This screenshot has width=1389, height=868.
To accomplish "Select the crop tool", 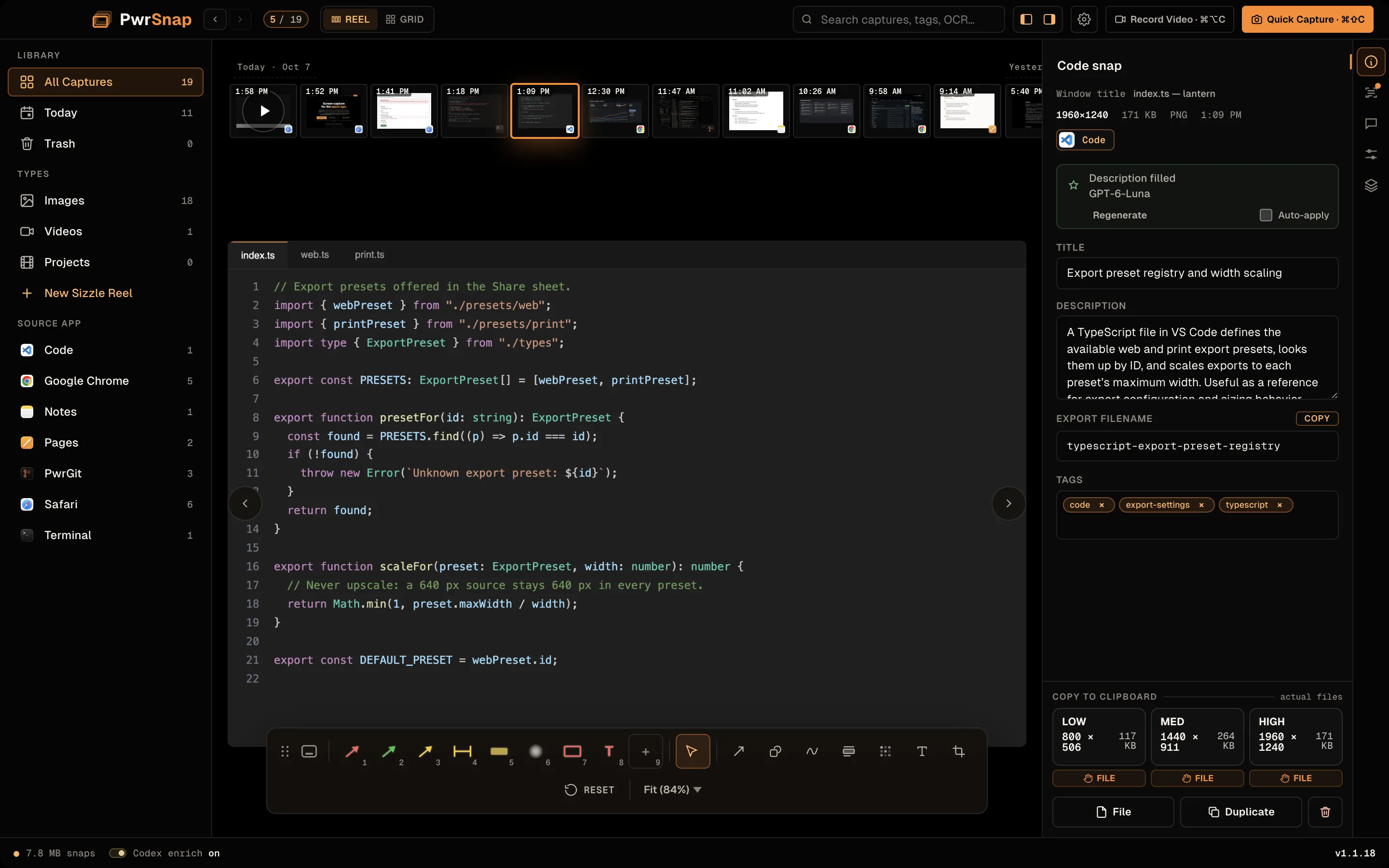I will [958, 751].
